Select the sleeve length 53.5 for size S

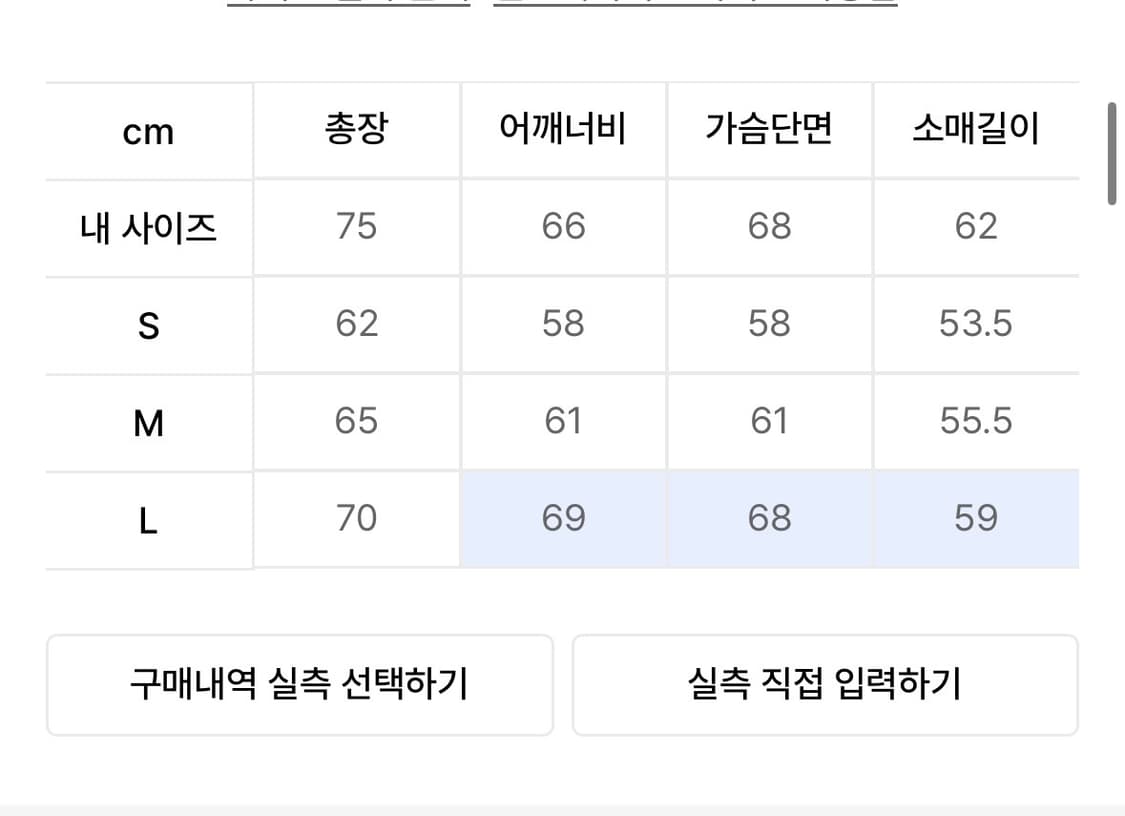point(976,324)
